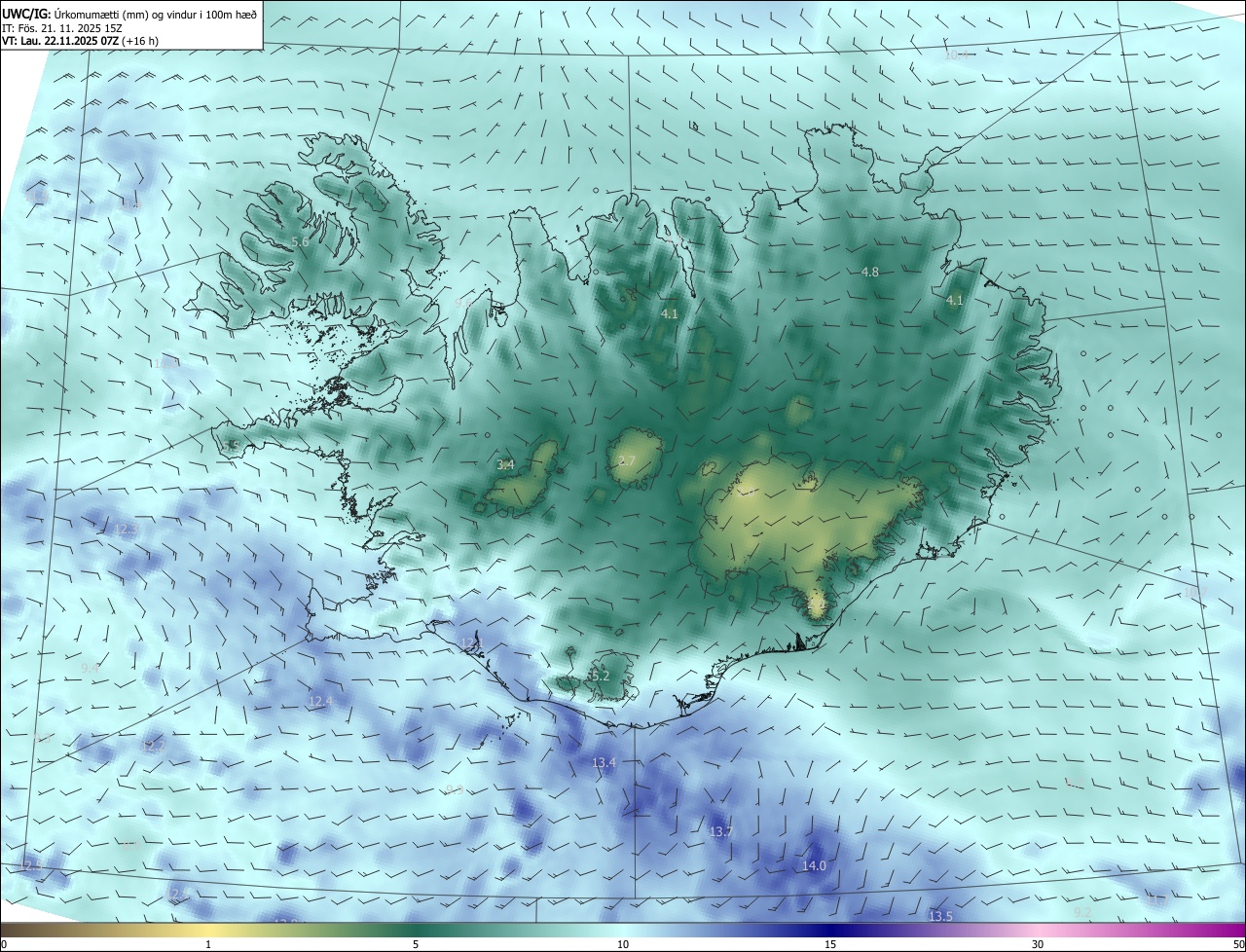Click the 2.7 value on the glacier
This screenshot has height=952, width=1246.
point(627,460)
